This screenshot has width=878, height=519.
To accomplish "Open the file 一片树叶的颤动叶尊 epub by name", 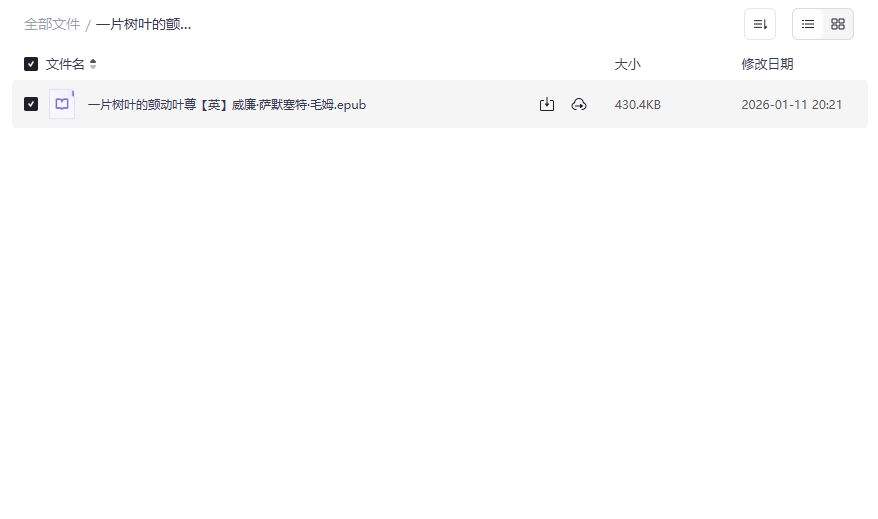I will pos(227,104).
